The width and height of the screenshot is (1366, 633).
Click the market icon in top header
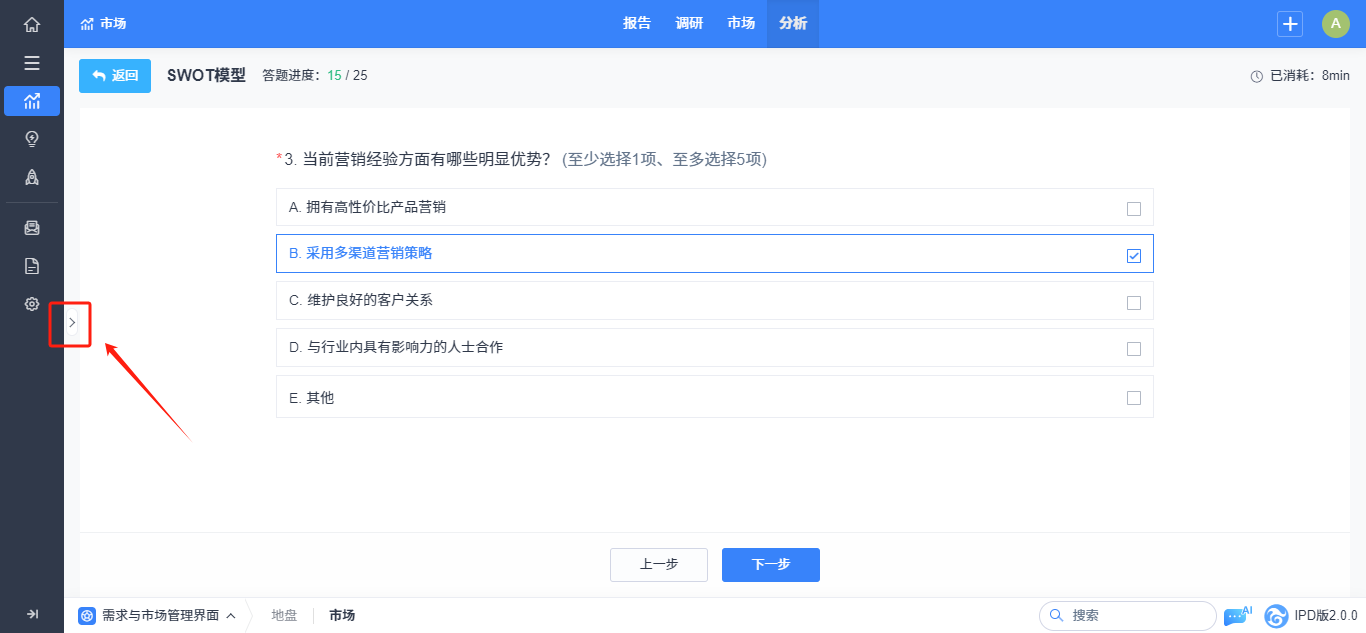coord(87,24)
